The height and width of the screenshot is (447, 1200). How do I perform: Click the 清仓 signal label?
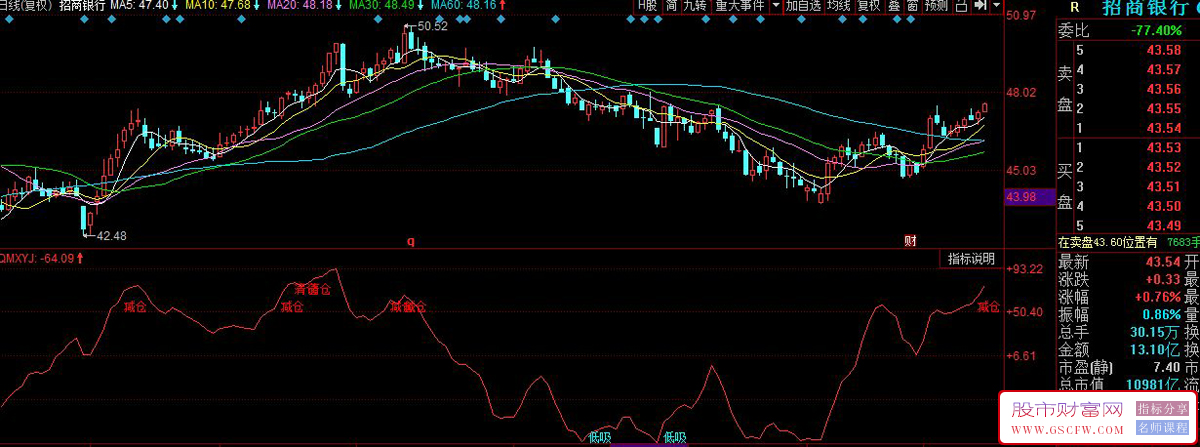tap(311, 289)
